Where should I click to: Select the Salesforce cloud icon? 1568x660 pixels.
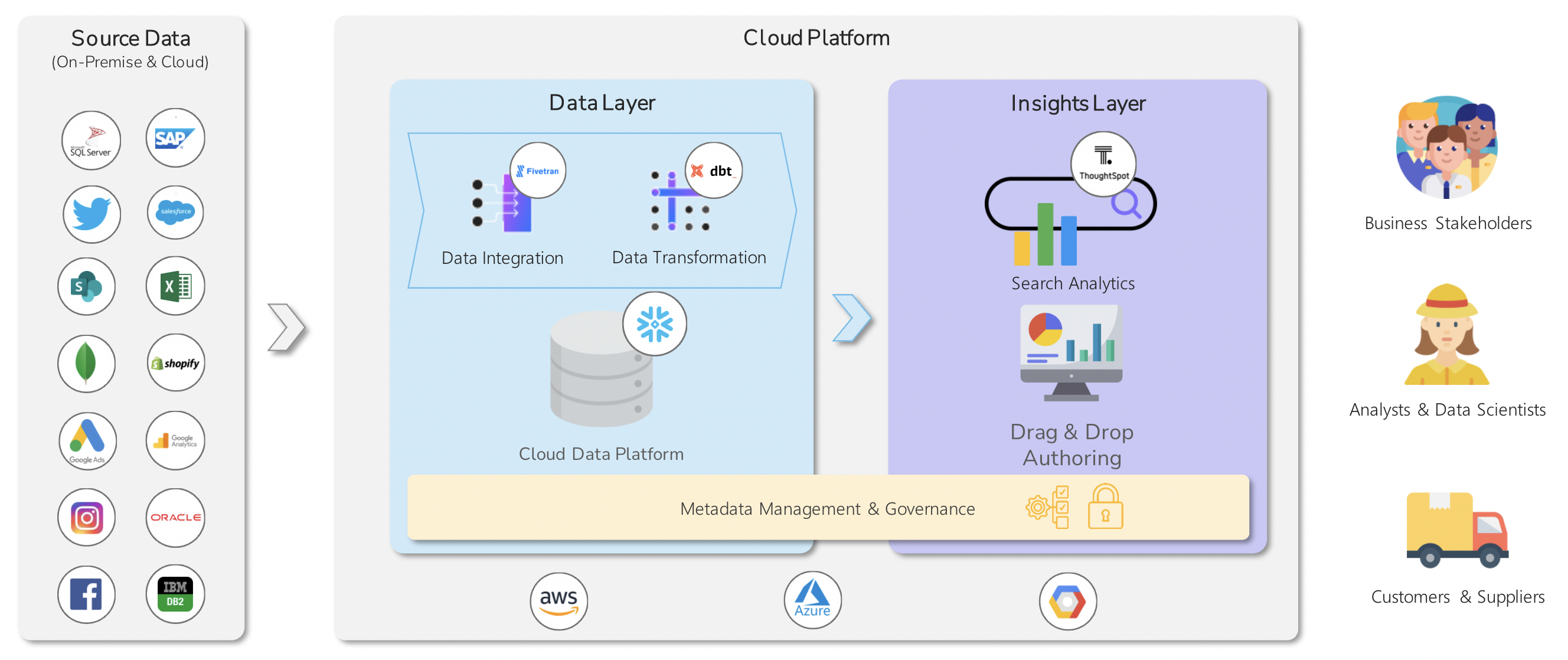(x=175, y=212)
